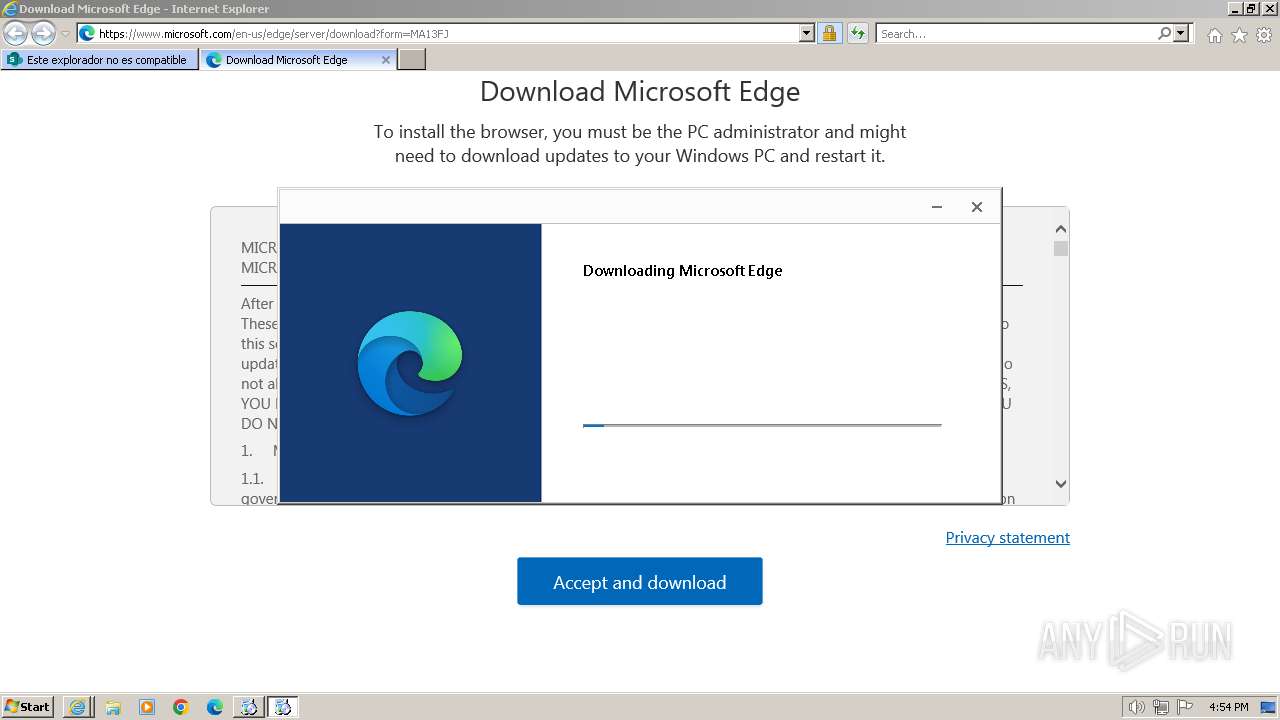Image resolution: width=1280 pixels, height=720 pixels.
Task: Open the security report padlock icon
Action: point(829,33)
